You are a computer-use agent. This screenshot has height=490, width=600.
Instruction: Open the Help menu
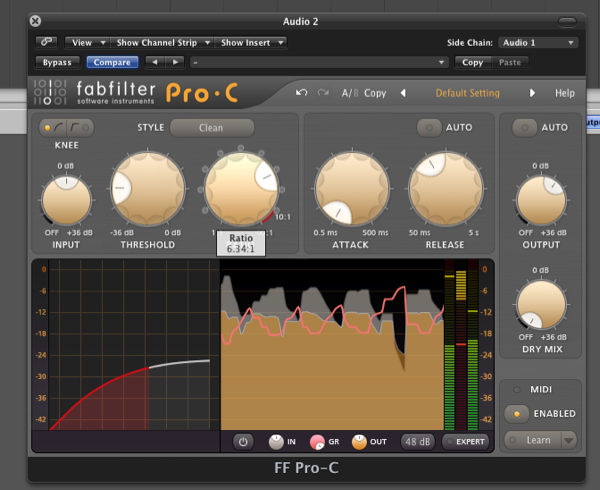(x=565, y=93)
